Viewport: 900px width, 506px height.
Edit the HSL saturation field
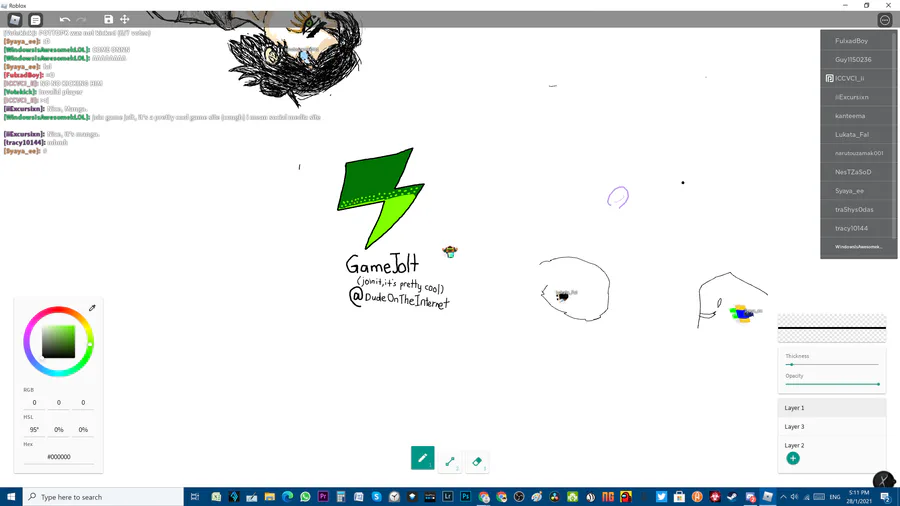59,430
